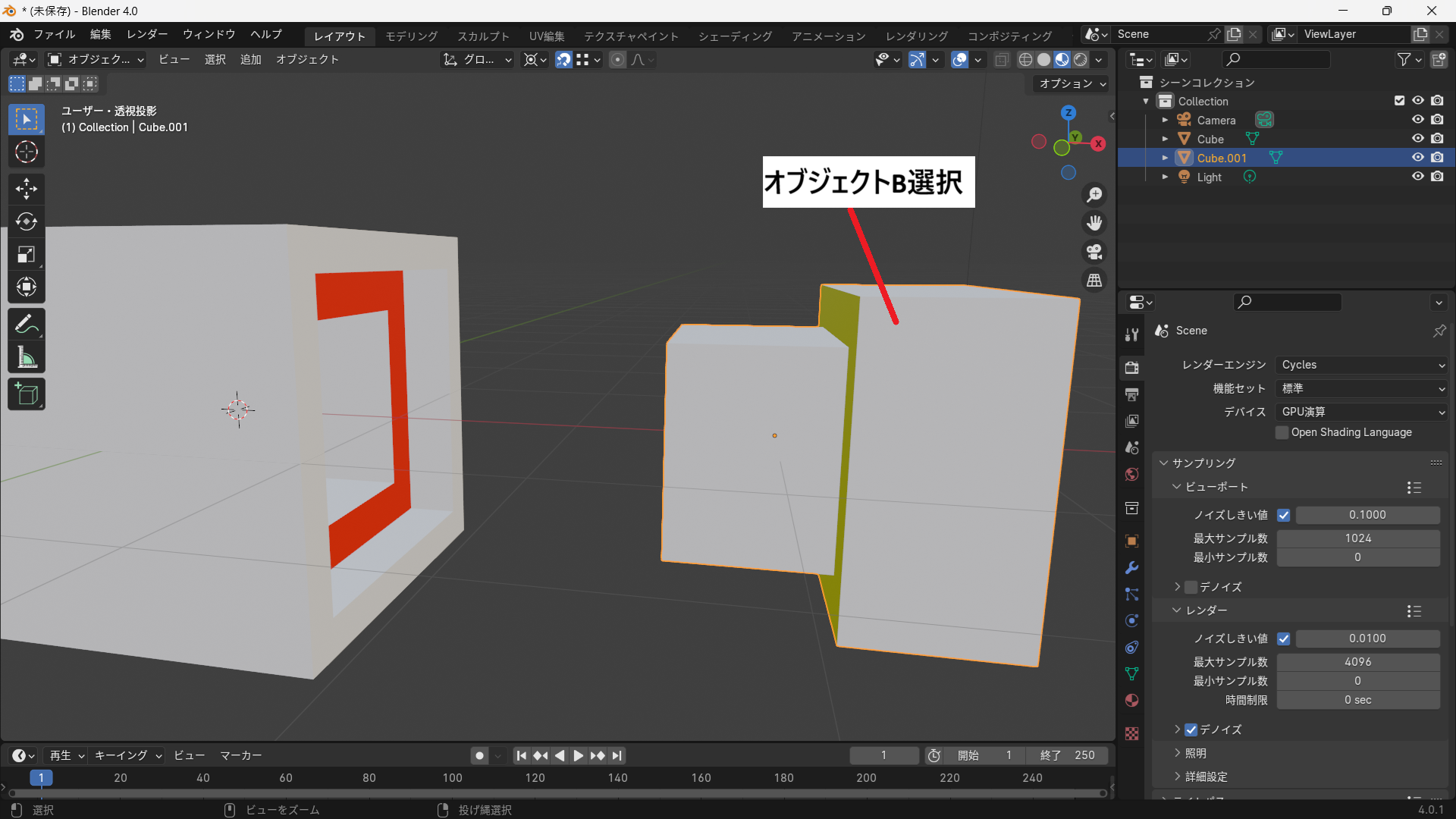The image size is (1456, 819).
Task: Select wireframe viewport shading
Action: tap(1025, 60)
